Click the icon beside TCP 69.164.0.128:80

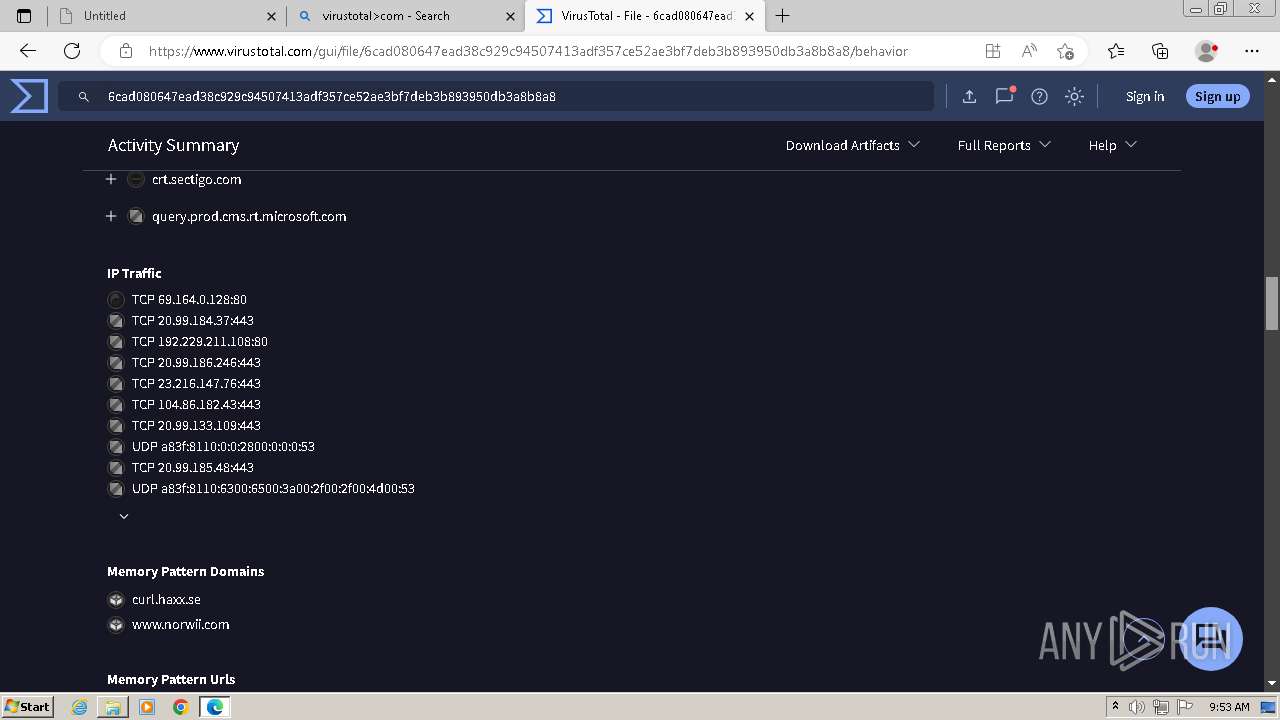(x=116, y=299)
